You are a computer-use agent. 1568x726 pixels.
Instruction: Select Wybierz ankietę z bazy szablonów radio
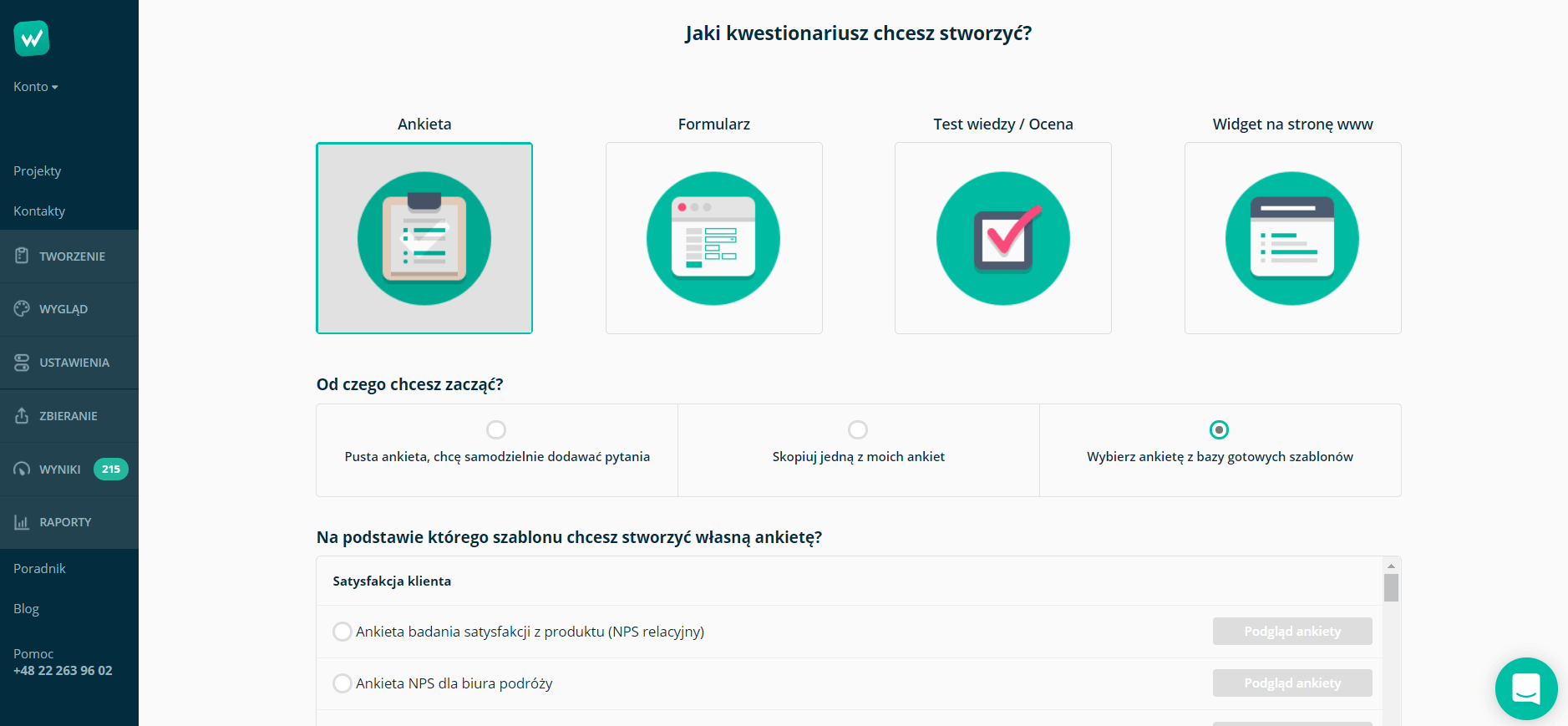coord(1220,429)
